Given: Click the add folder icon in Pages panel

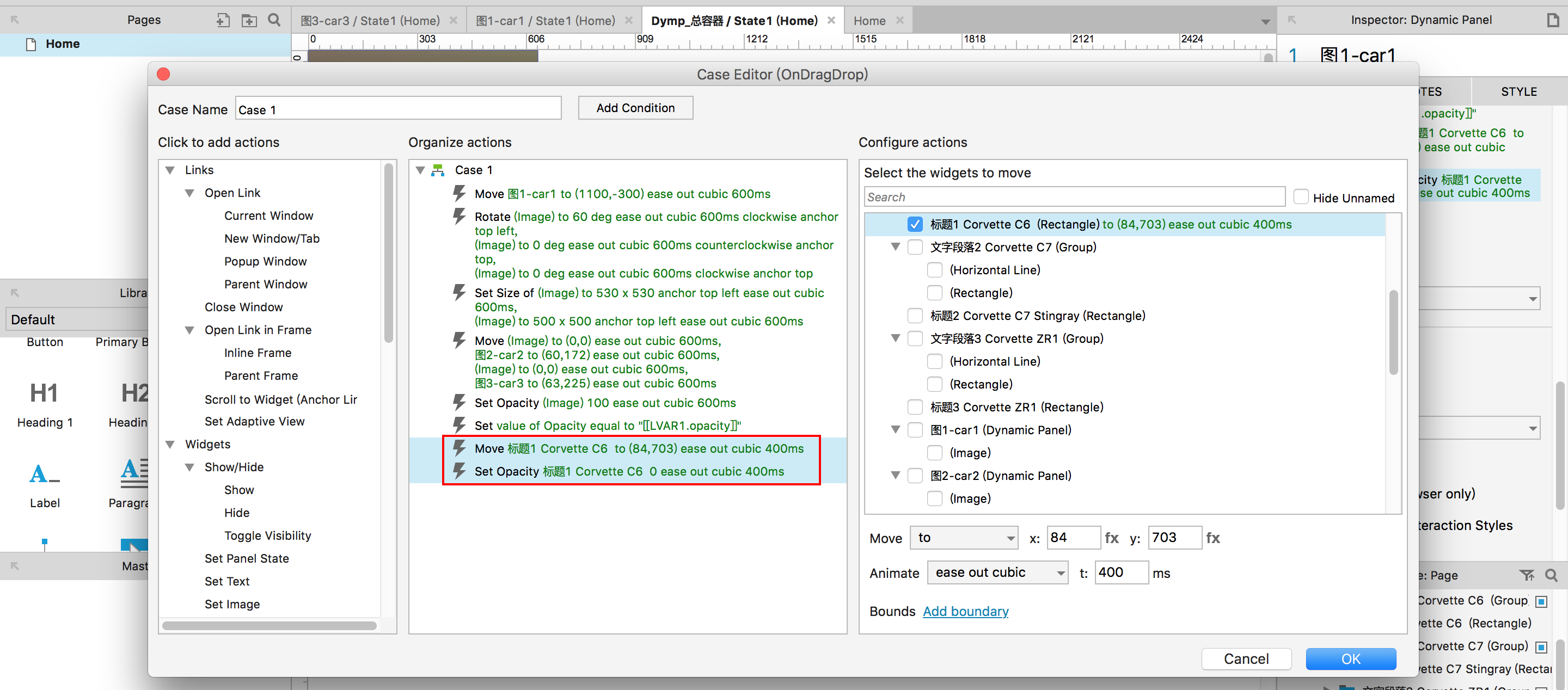Looking at the screenshot, I should point(249,20).
